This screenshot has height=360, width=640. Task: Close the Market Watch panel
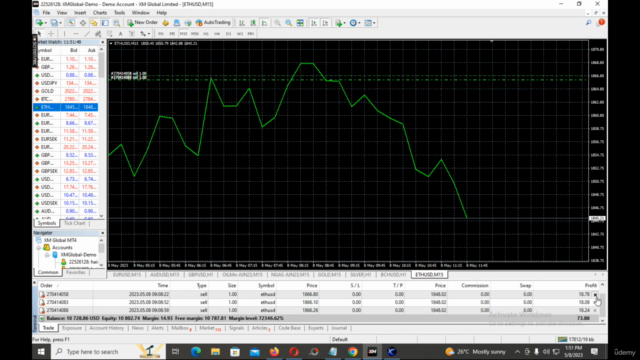click(x=102, y=42)
